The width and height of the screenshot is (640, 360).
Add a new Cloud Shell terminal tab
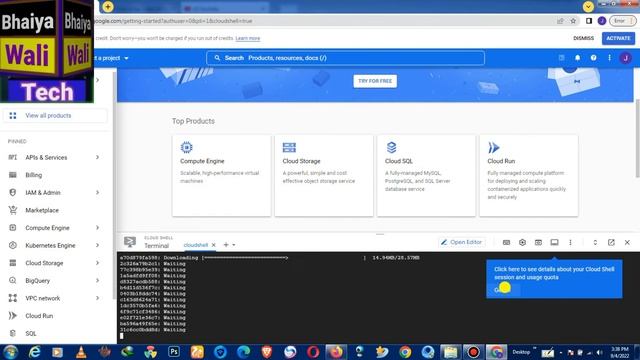(226, 244)
